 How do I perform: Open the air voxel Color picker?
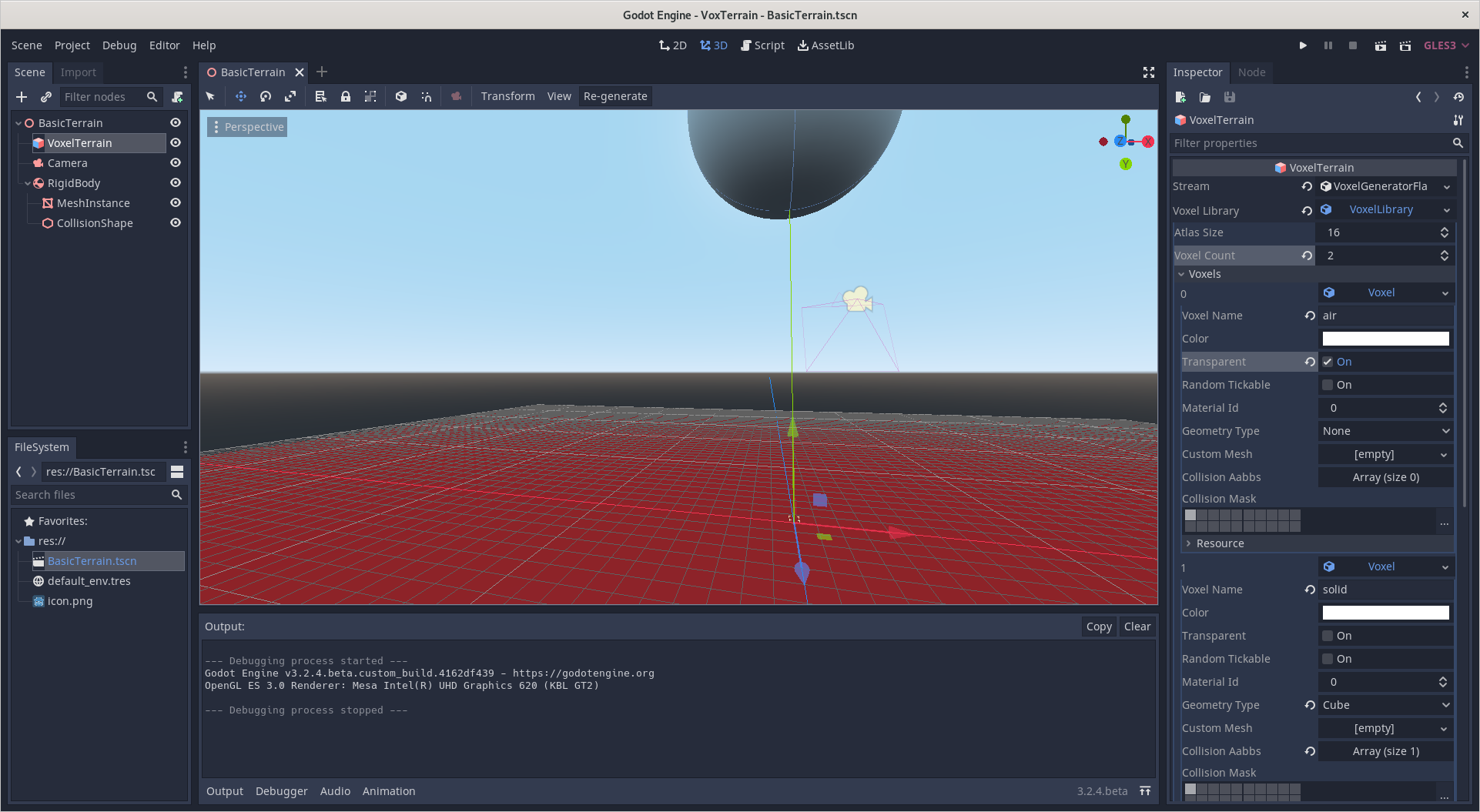[1385, 338]
